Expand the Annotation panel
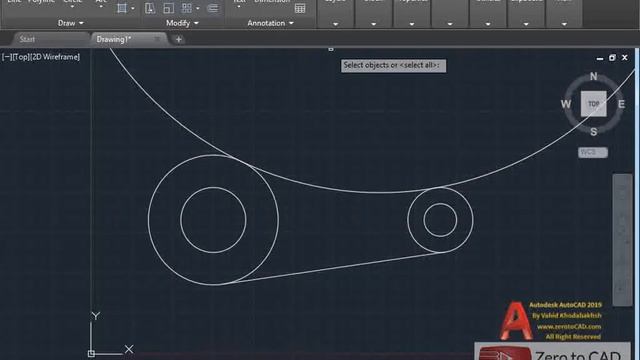The height and width of the screenshot is (360, 640). (x=270, y=23)
